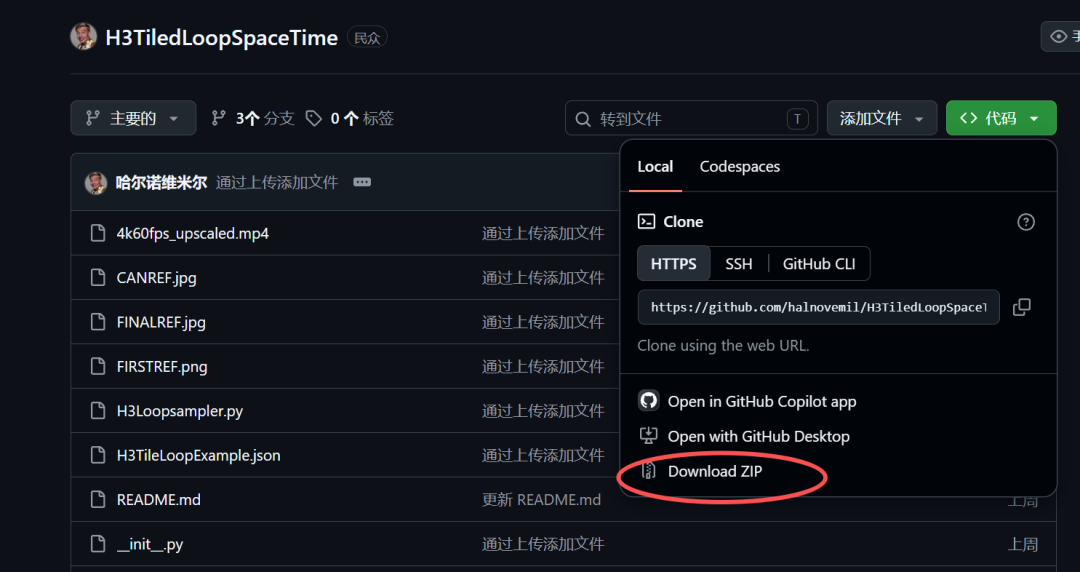Click the file icon beside H3Loopsampler.py
1080x572 pixels.
click(x=98, y=411)
